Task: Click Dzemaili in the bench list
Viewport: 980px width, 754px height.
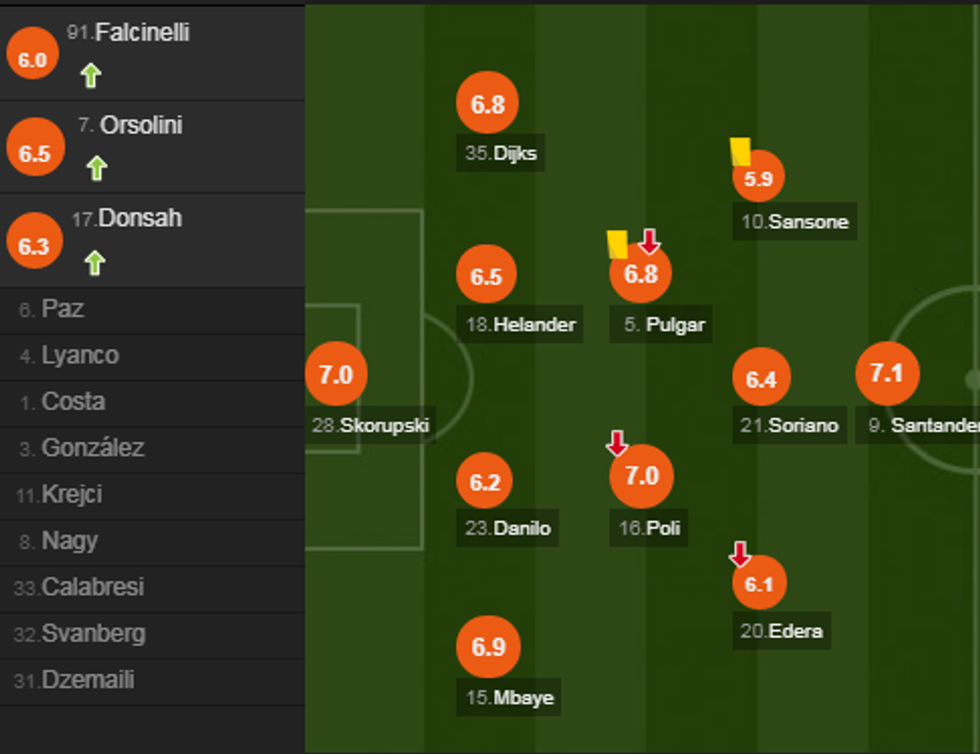Action: pyautogui.click(x=87, y=681)
